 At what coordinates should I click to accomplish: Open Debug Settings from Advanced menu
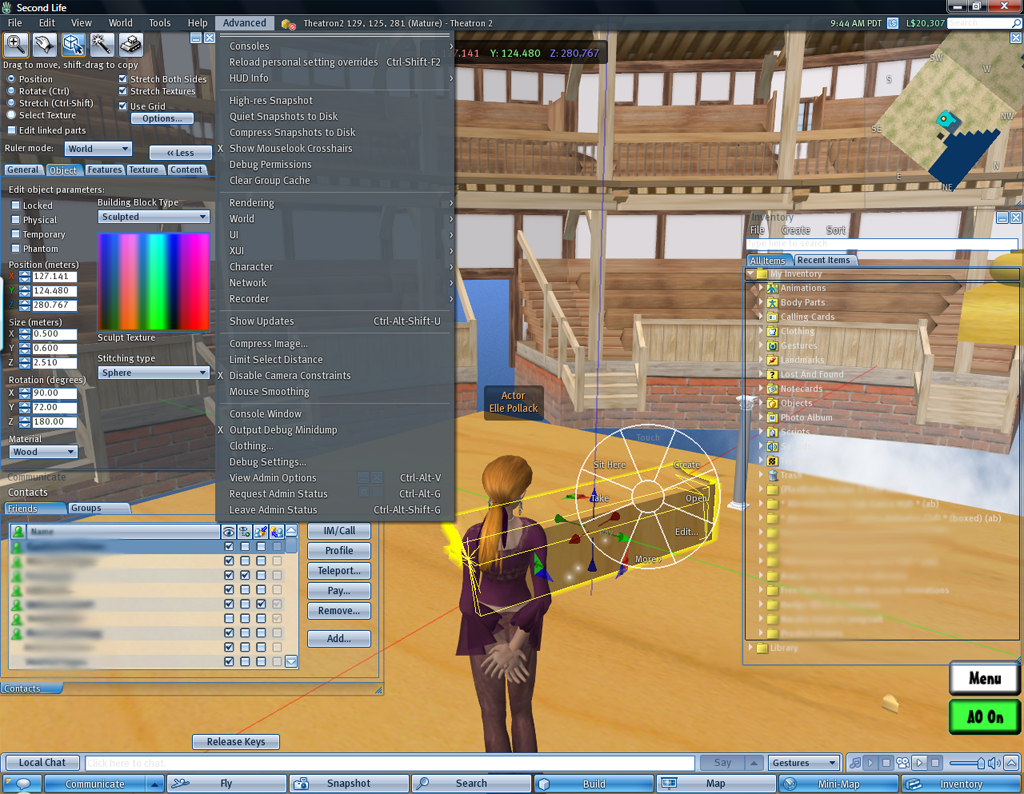(x=268, y=462)
